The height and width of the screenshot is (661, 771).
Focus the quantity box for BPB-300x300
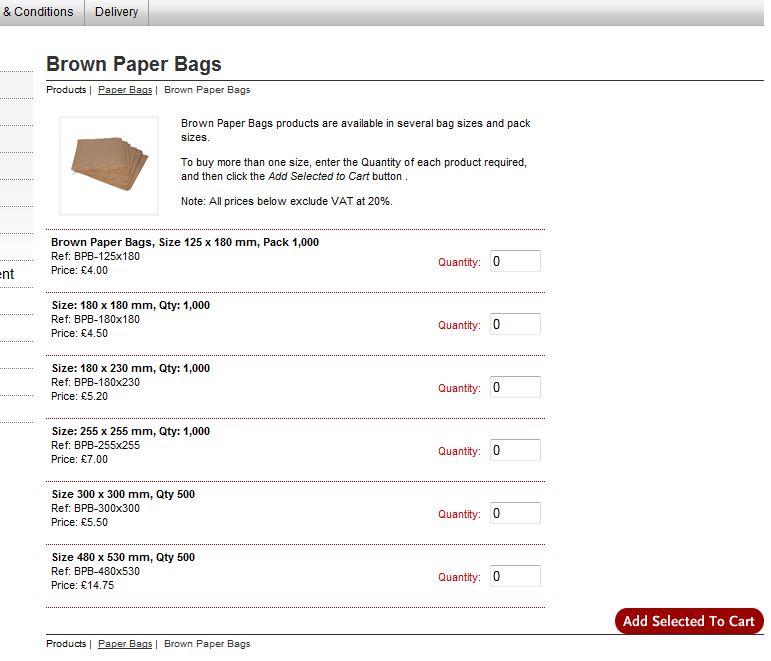(x=515, y=513)
